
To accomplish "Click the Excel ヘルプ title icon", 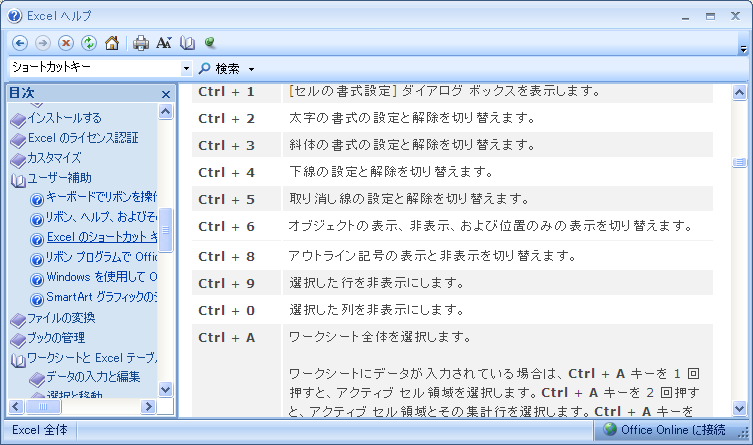I will tap(15, 16).
